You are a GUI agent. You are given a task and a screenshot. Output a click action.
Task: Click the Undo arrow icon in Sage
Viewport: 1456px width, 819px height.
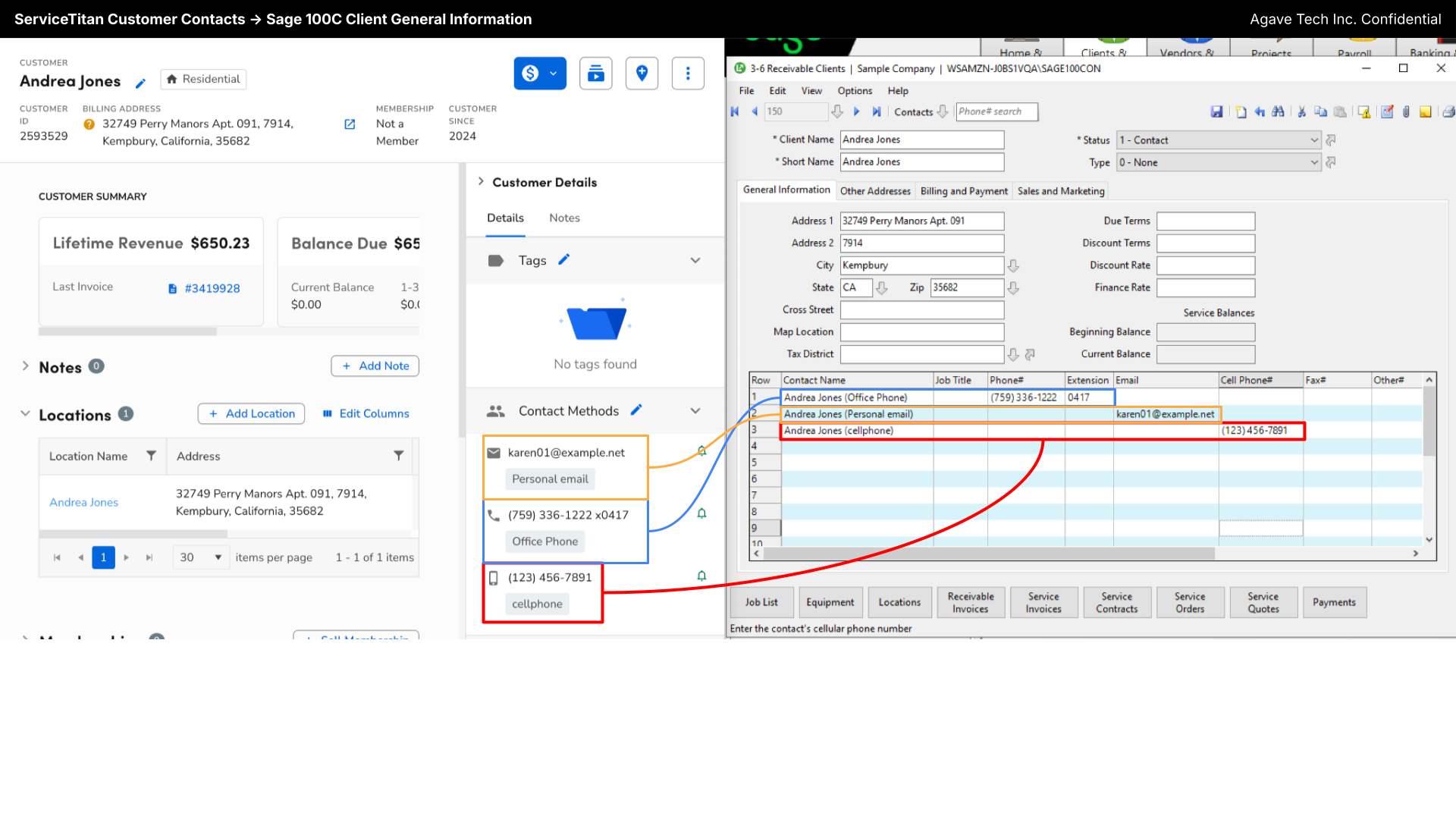(1260, 112)
